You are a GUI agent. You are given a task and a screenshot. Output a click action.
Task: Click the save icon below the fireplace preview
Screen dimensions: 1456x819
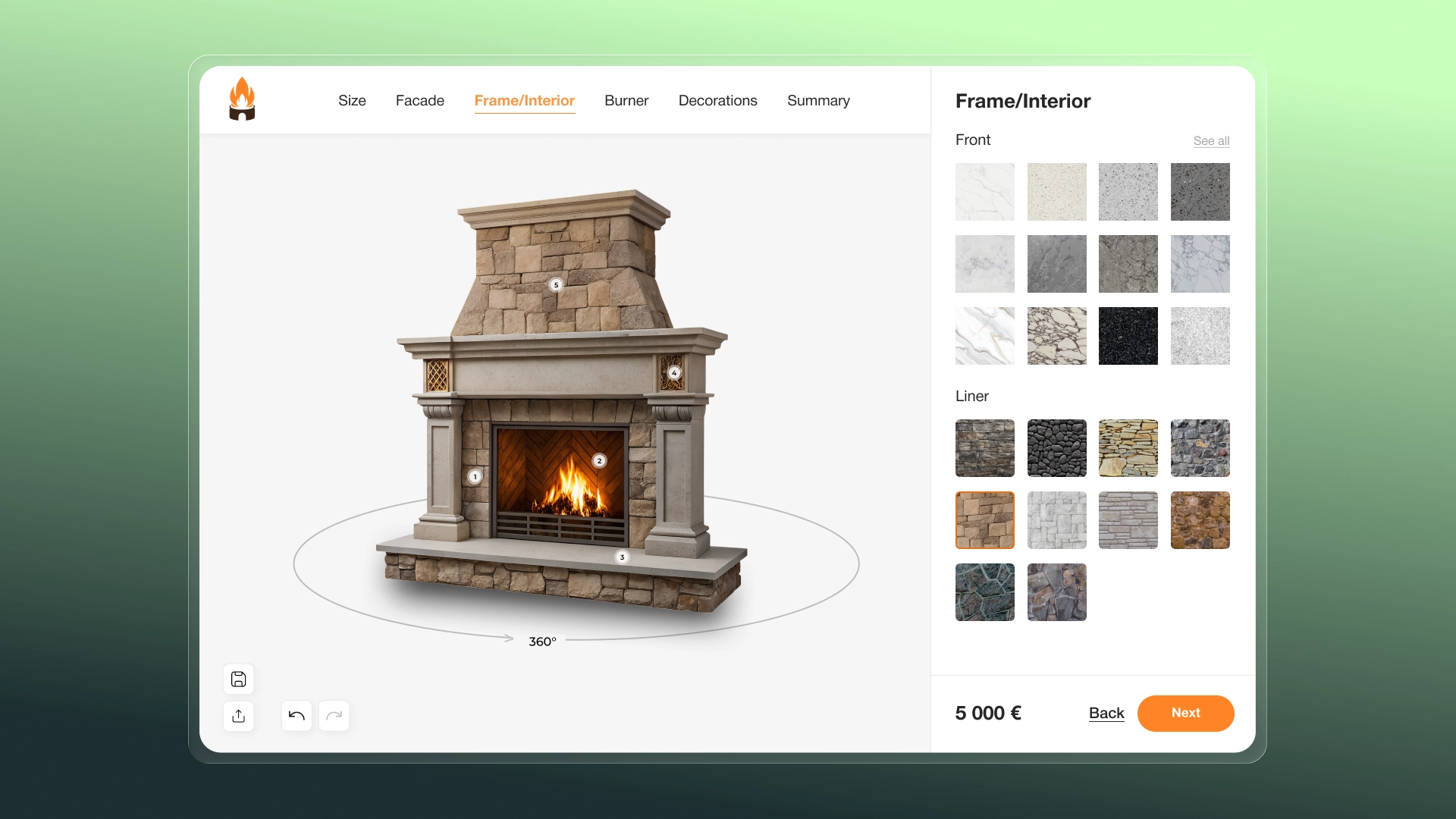(239, 679)
